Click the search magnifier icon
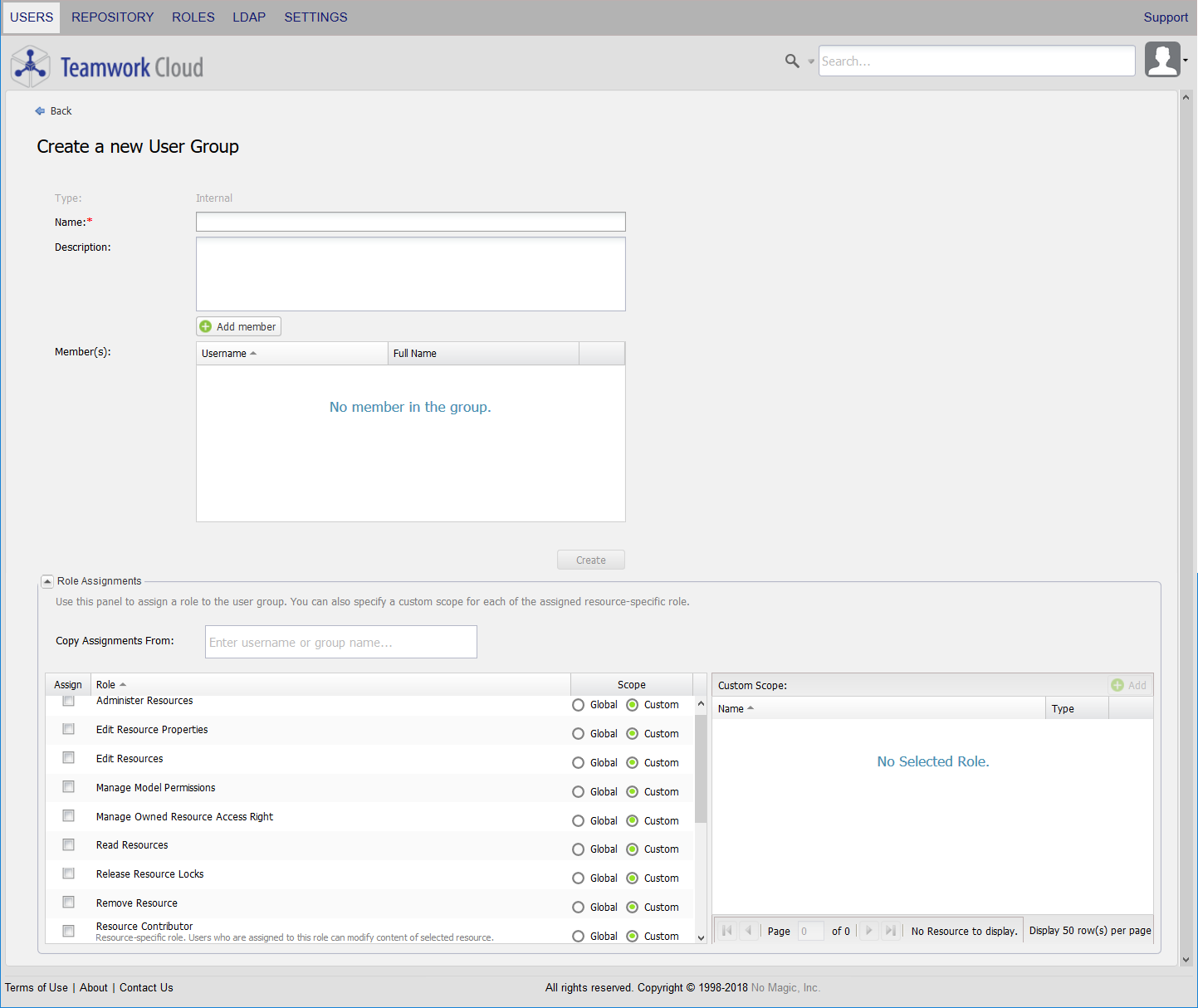Image resolution: width=1198 pixels, height=1008 pixels. pyautogui.click(x=792, y=61)
